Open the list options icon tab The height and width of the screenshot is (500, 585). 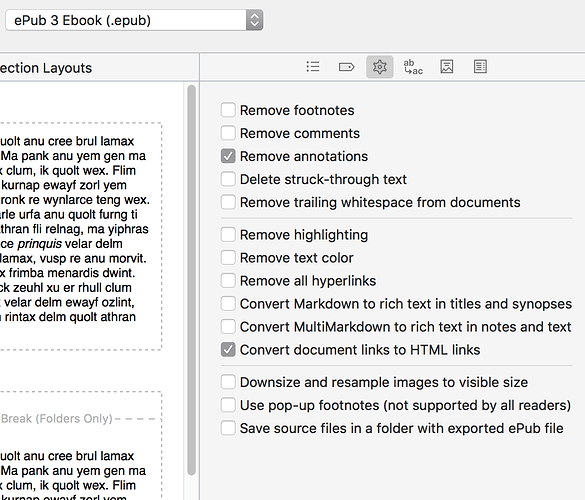tap(313, 67)
